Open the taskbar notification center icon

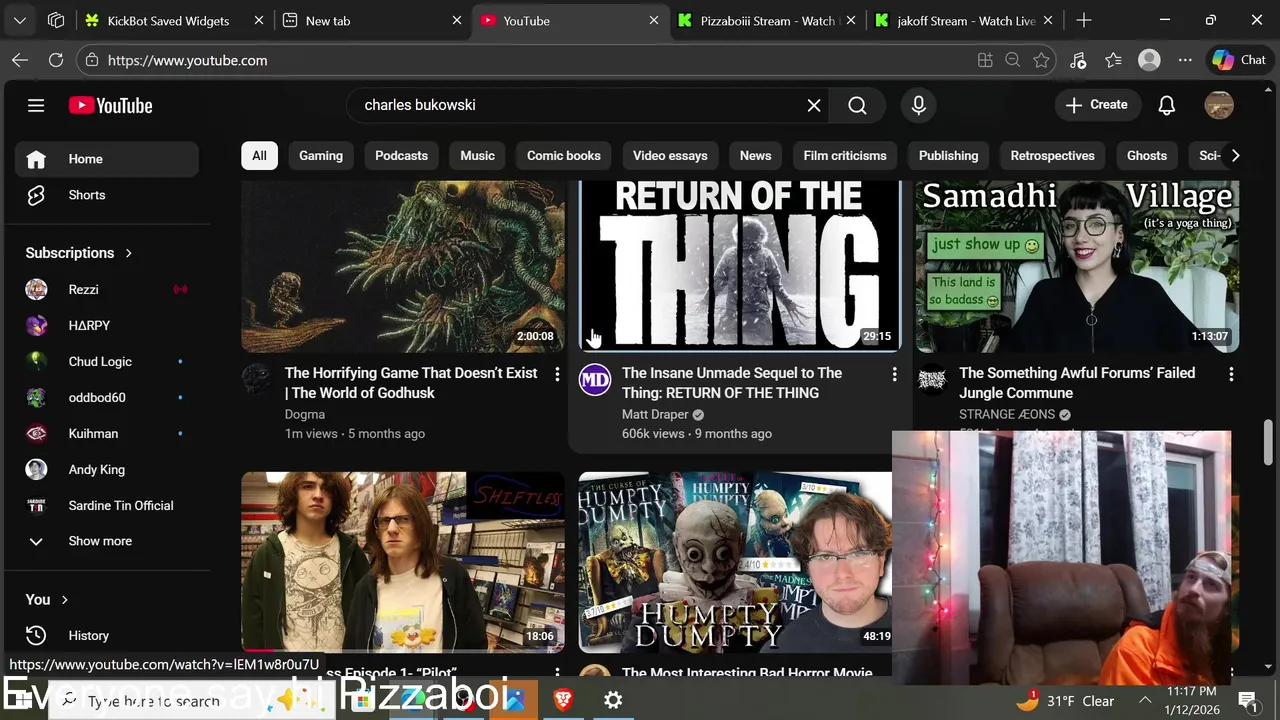point(1247,700)
